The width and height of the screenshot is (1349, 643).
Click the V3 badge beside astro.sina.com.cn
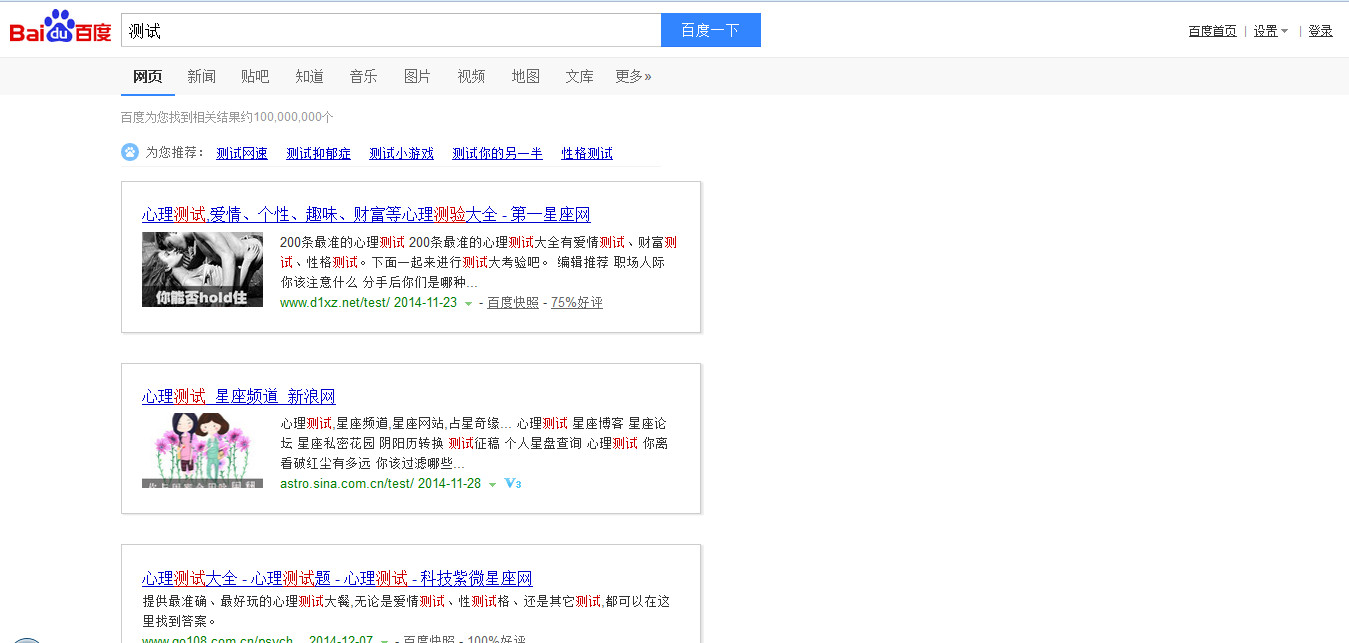[513, 484]
